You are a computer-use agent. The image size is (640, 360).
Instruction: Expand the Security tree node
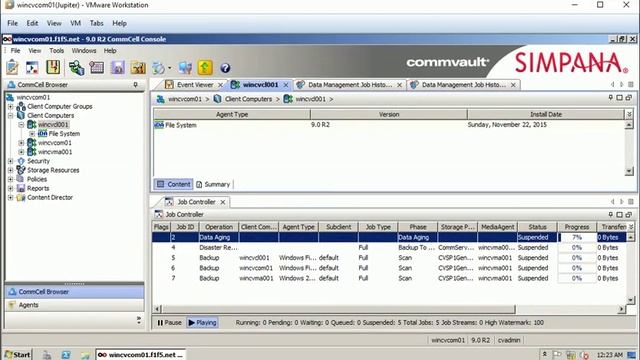(11, 161)
